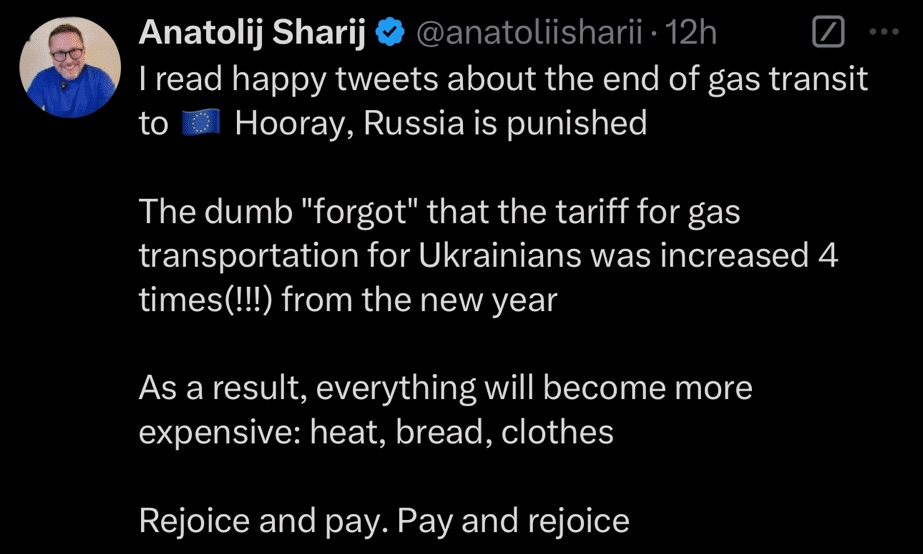The image size is (923, 554).
Task: Open the Anatolij Sharij display name link
Action: (254, 34)
